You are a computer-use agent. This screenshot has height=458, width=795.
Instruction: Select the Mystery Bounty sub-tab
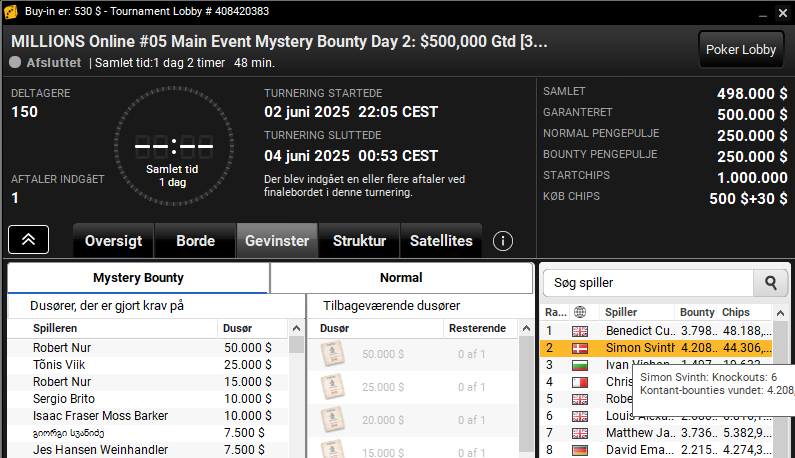click(138, 278)
